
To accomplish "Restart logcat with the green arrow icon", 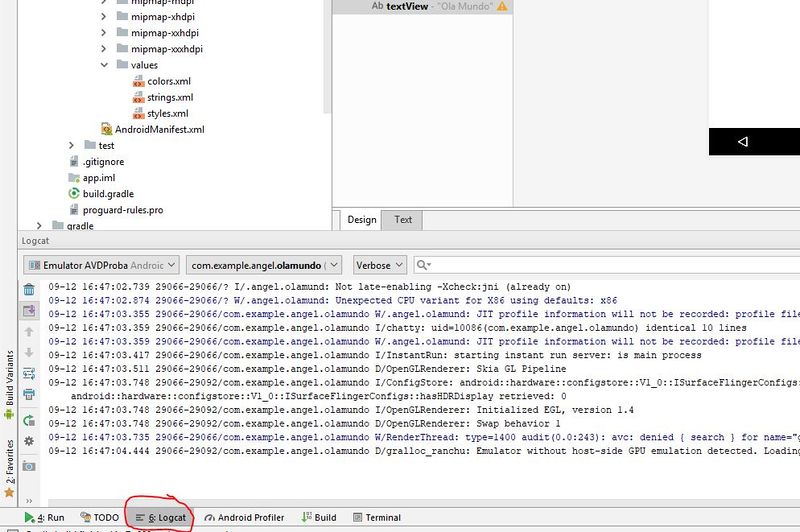I will (x=29, y=420).
